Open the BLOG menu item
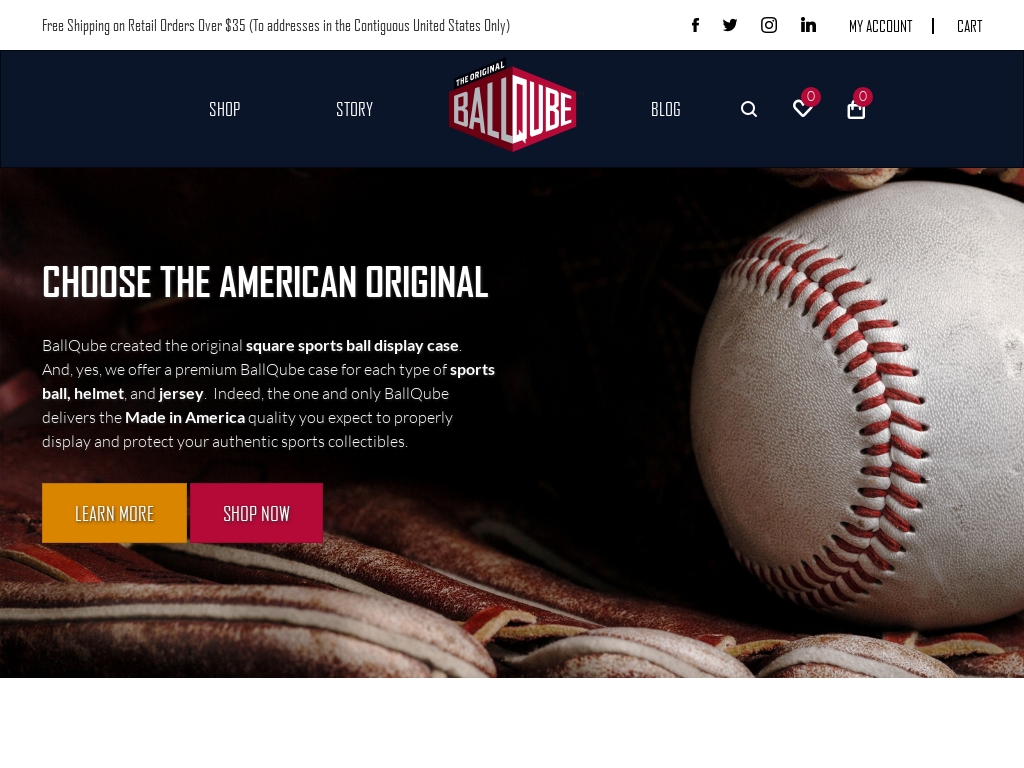 tap(665, 109)
